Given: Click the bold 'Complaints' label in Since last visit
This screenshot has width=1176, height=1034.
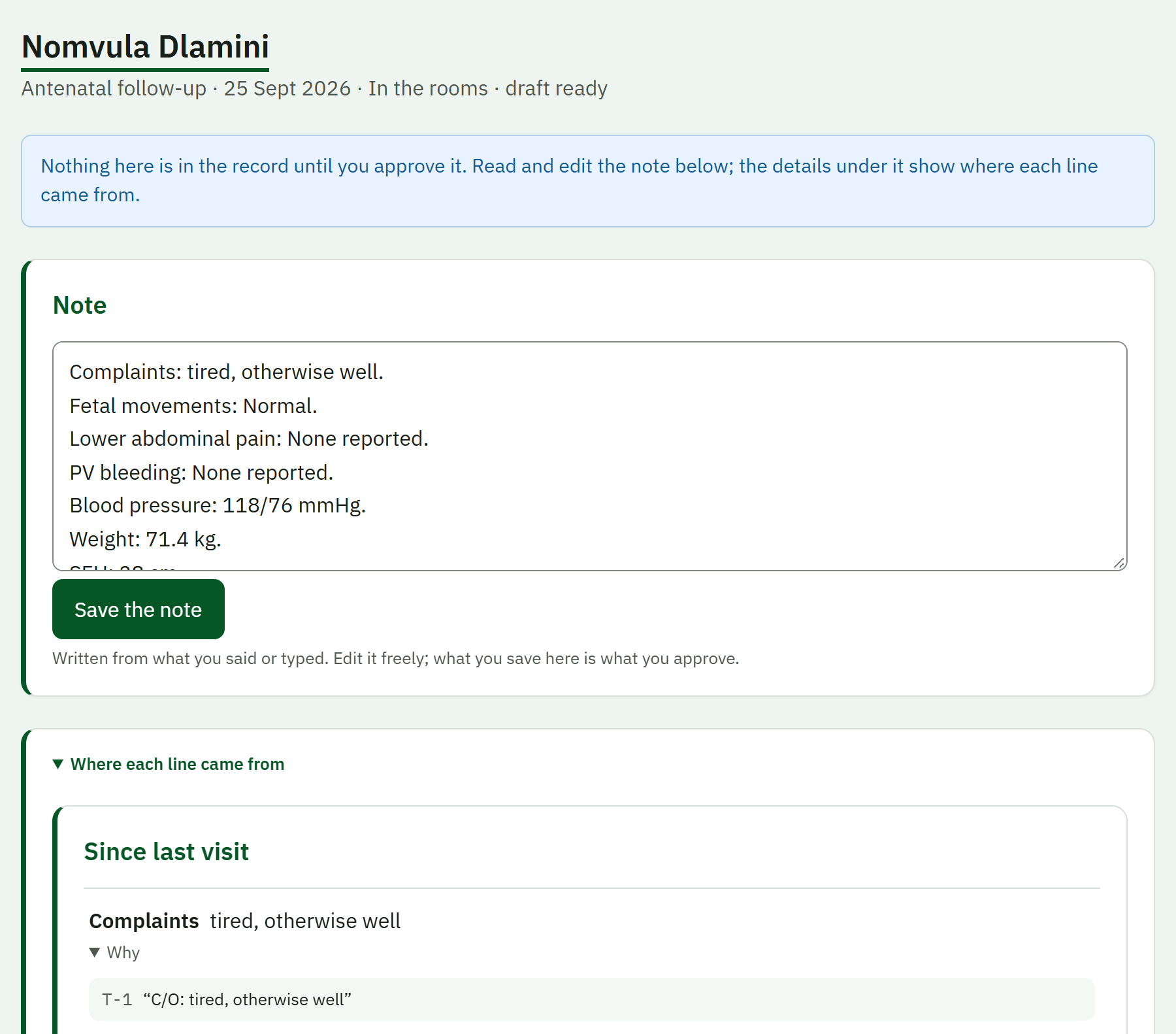Looking at the screenshot, I should pyautogui.click(x=144, y=921).
